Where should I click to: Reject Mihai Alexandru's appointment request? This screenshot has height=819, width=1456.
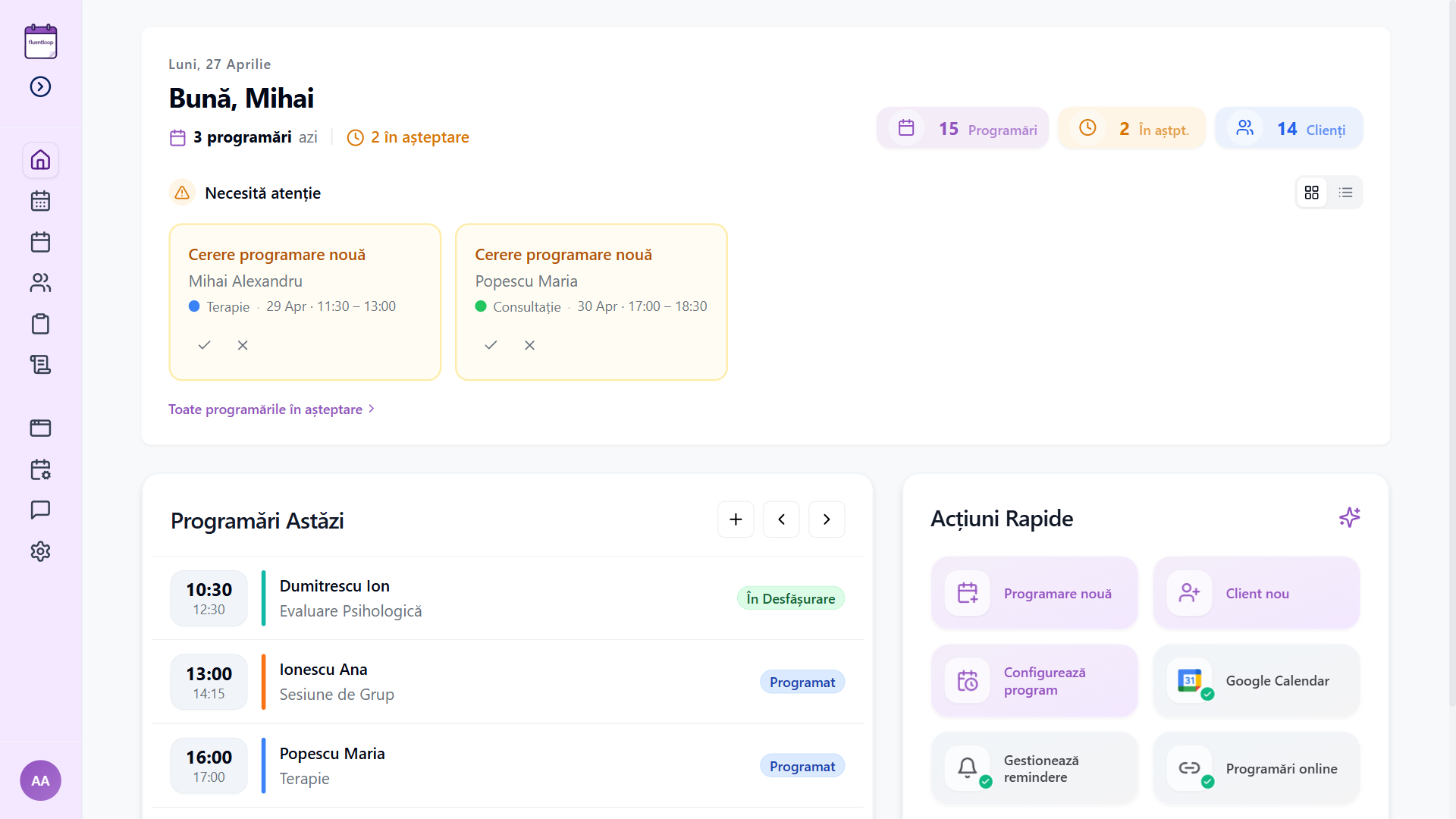[x=243, y=345]
